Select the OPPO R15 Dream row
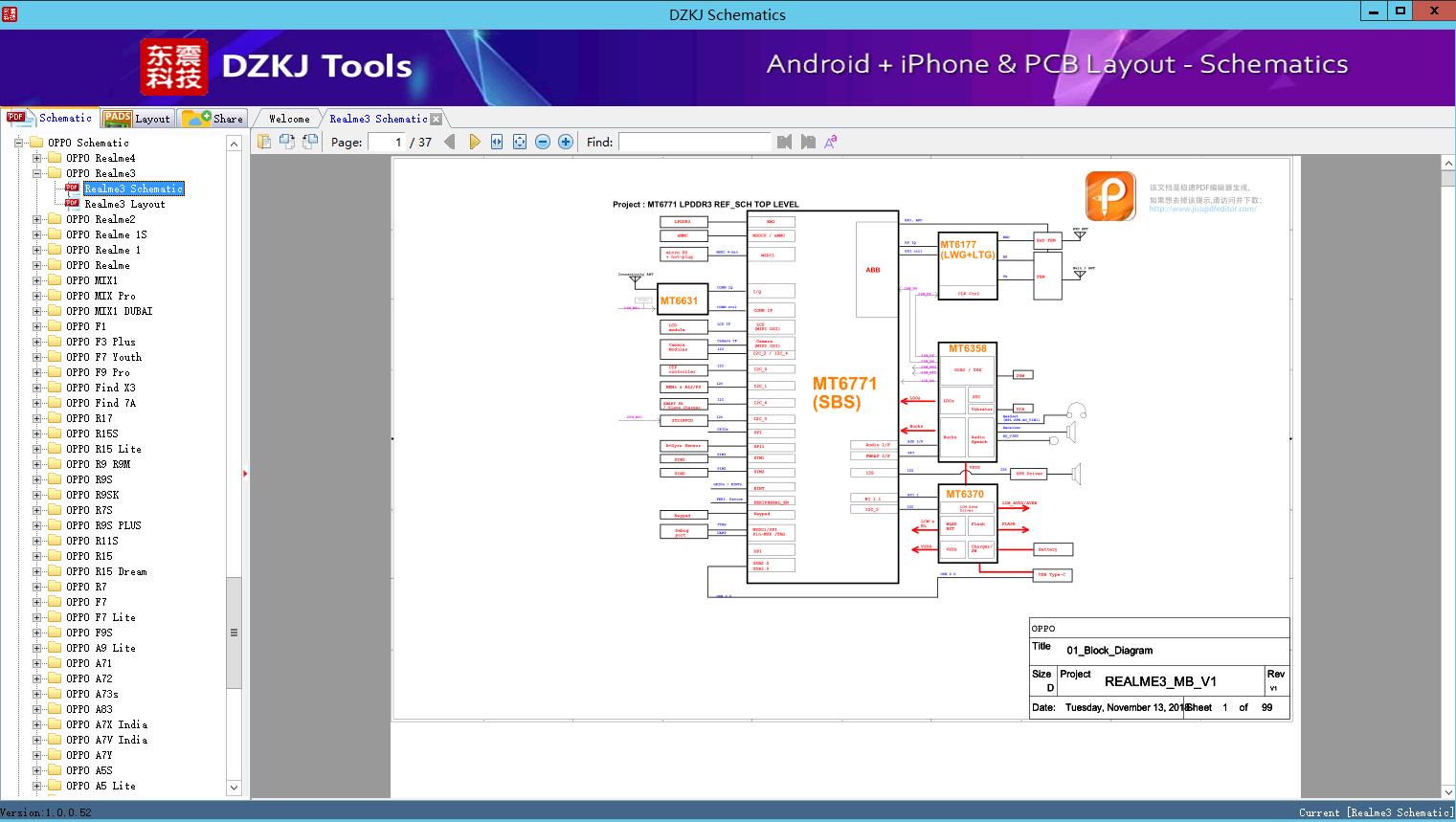This screenshot has width=1456, height=822. [x=106, y=571]
